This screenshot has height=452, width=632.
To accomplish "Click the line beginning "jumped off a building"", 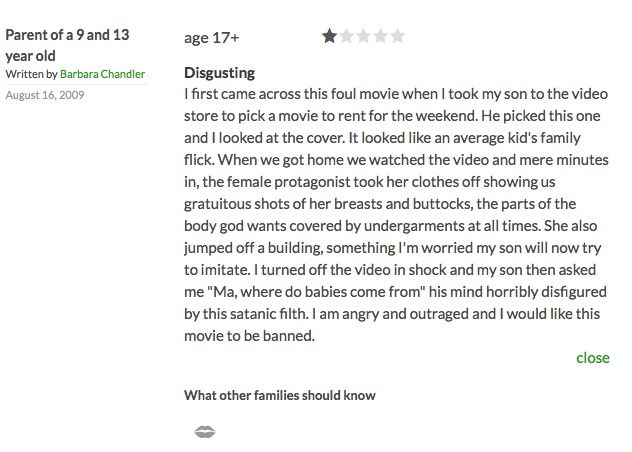I will (x=393, y=248).
